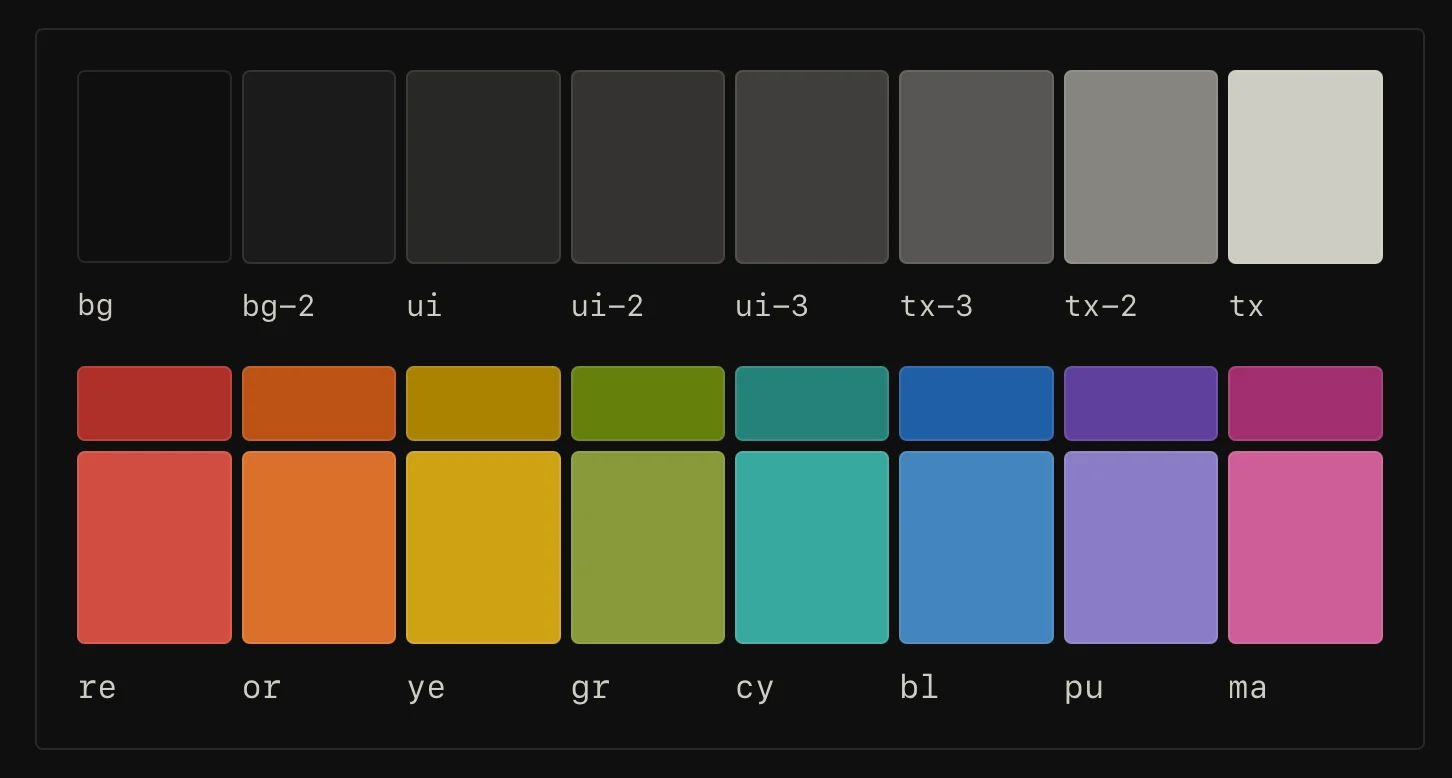This screenshot has height=778, width=1452.
Task: Choose the dark red swatch above re
Action: pos(154,403)
